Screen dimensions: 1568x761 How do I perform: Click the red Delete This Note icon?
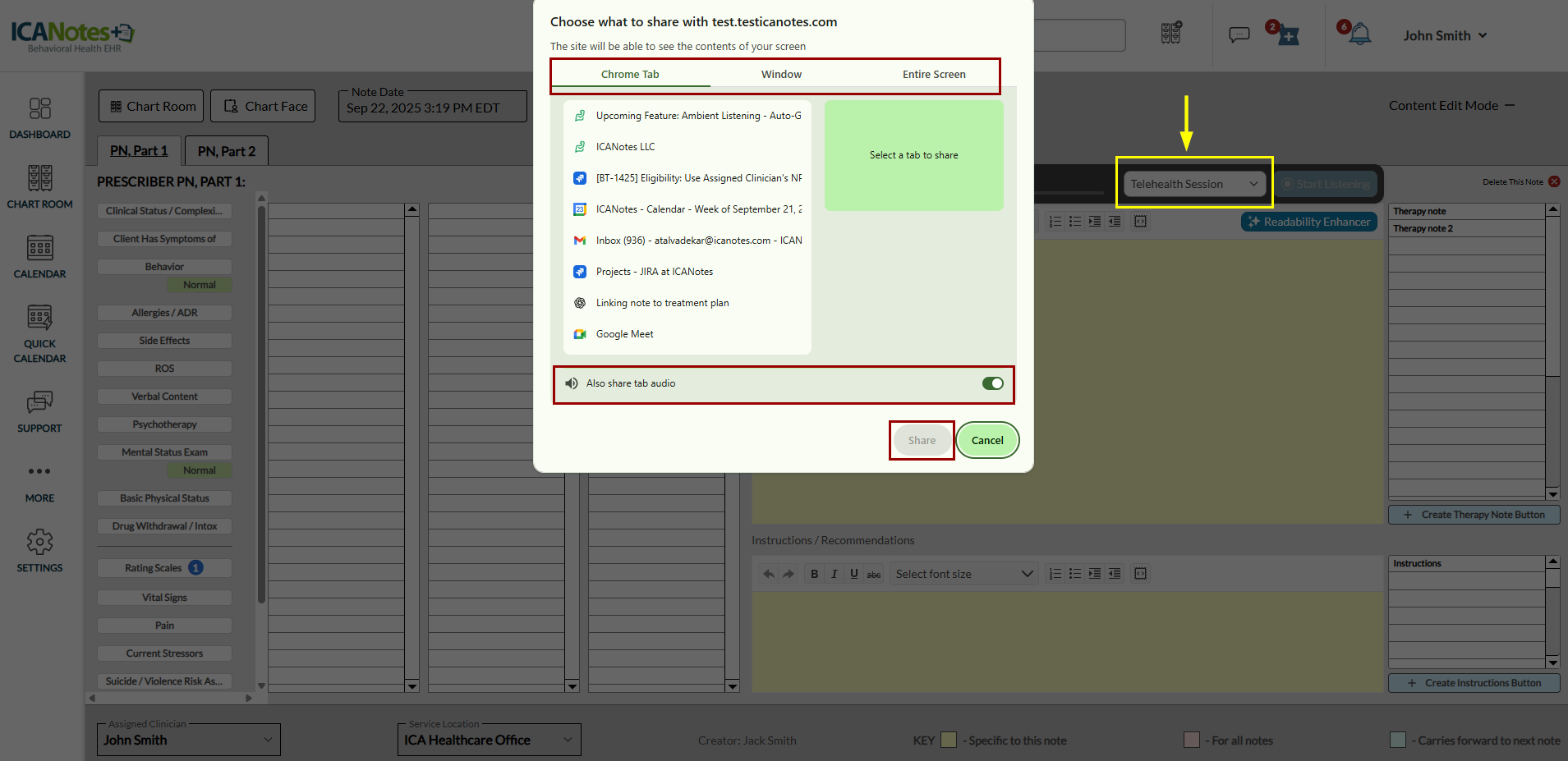click(x=1554, y=182)
